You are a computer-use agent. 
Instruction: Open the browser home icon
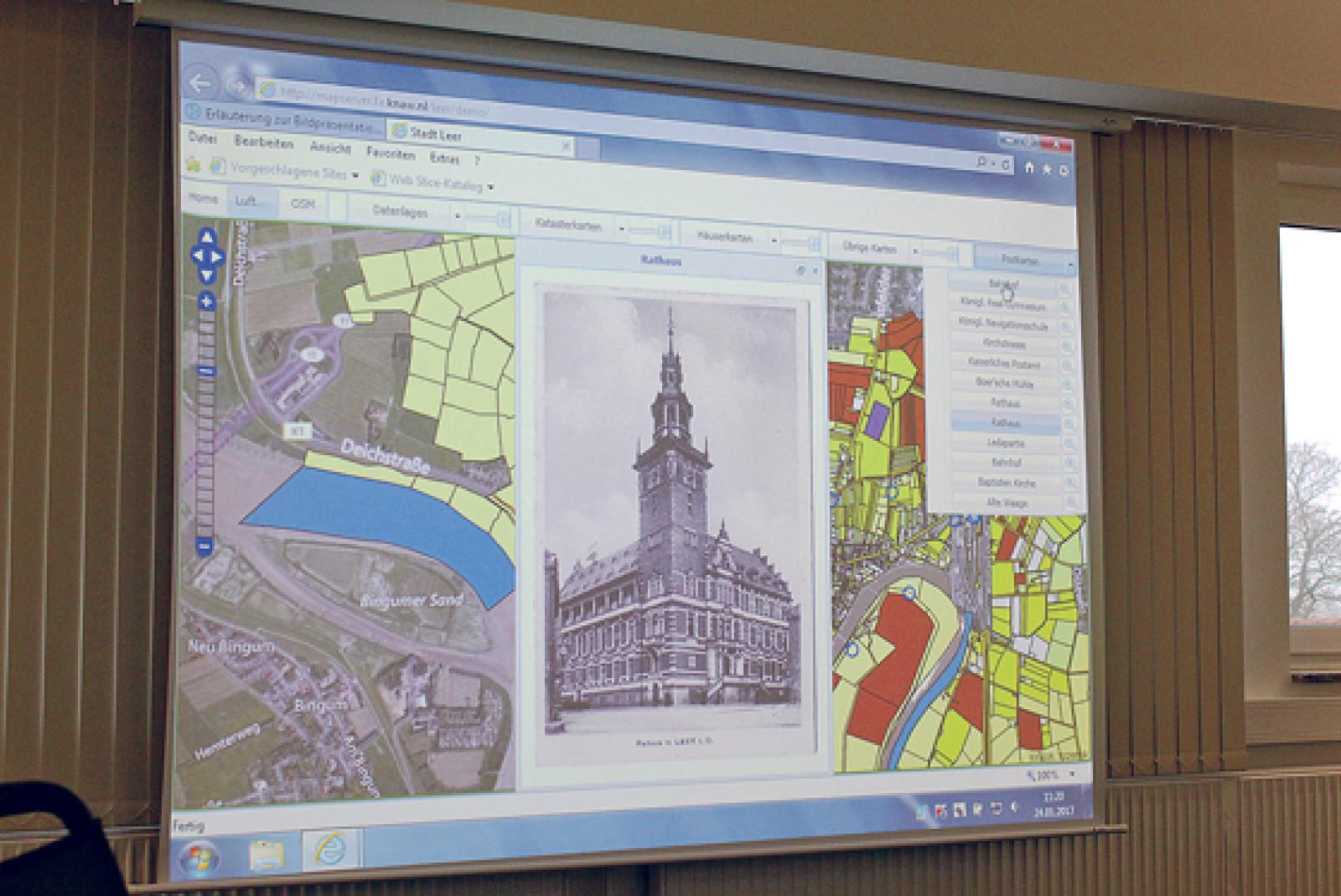click(x=1029, y=168)
